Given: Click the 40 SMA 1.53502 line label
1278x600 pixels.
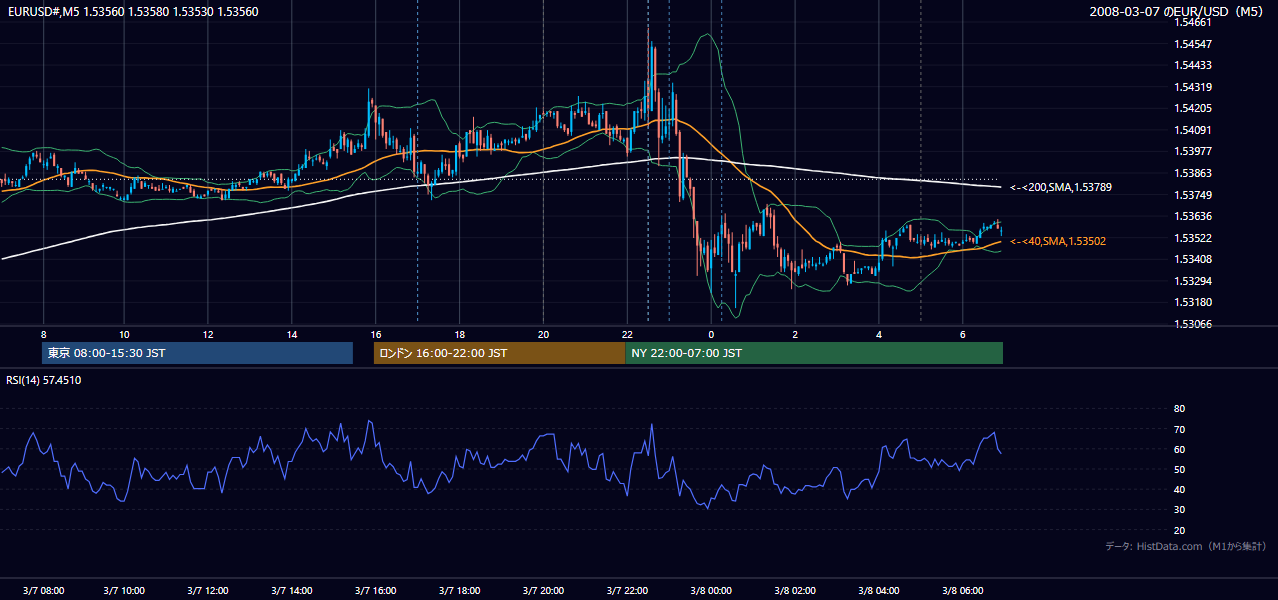Looking at the screenshot, I should pyautogui.click(x=1058, y=241).
